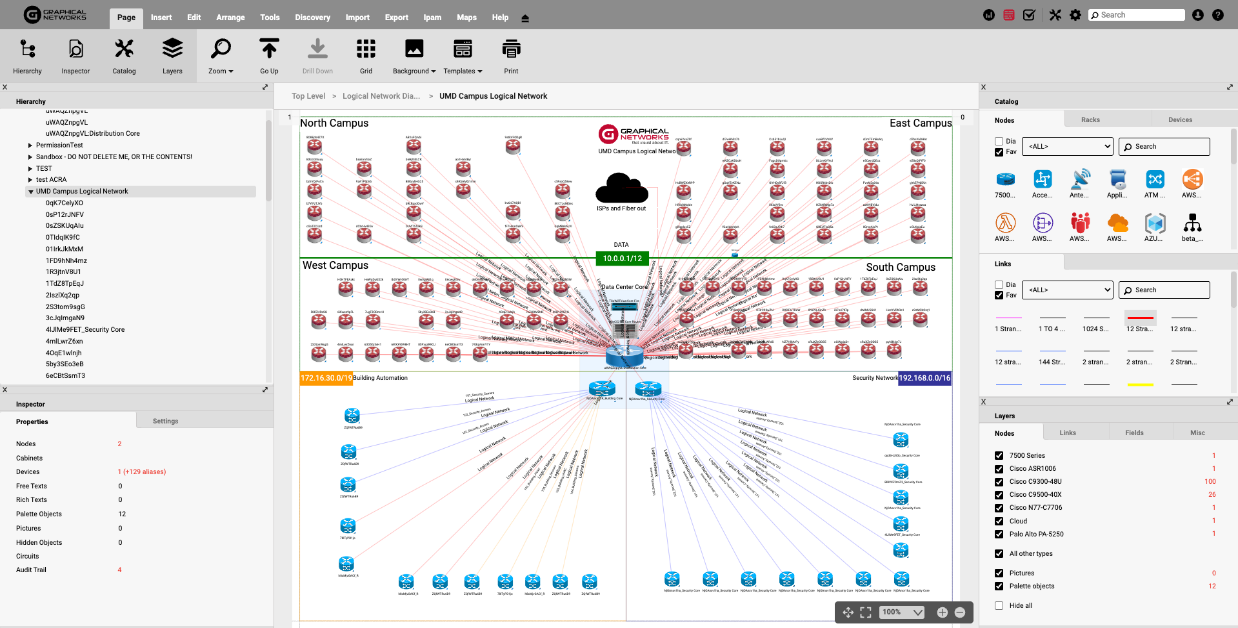Expand the PermissionTest tree node
Viewport: 1238px width, 628px height.
point(30,145)
